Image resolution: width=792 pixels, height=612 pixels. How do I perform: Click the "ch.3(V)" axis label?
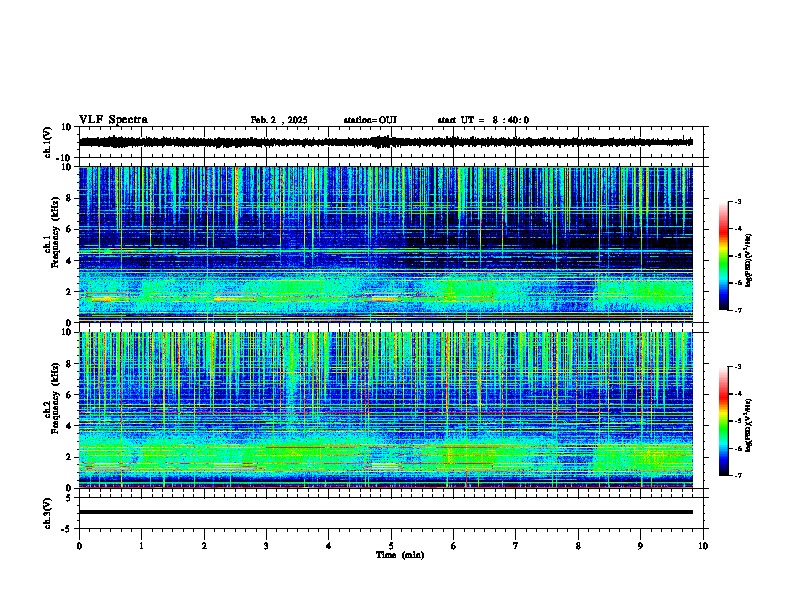[x=48, y=513]
